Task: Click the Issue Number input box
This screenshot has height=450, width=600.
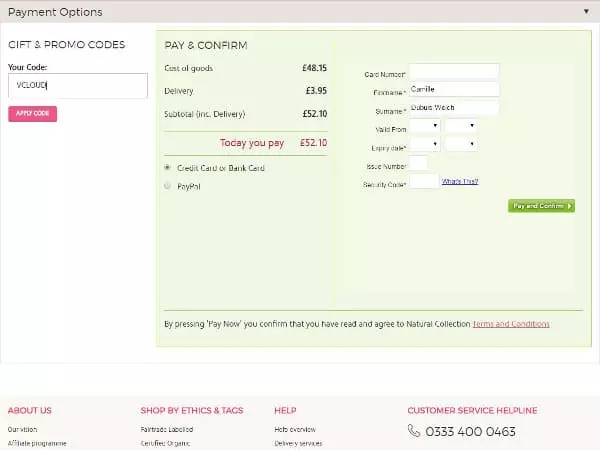Action: pos(418,163)
